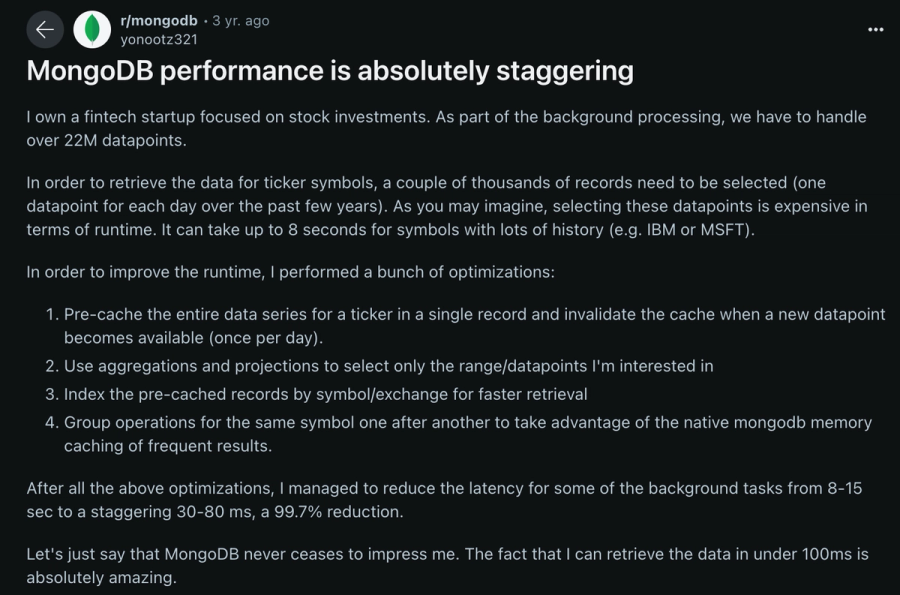Viewport: 900px width, 595px height.
Task: Click the closing words "absolutely amazing"
Action: click(x=101, y=578)
